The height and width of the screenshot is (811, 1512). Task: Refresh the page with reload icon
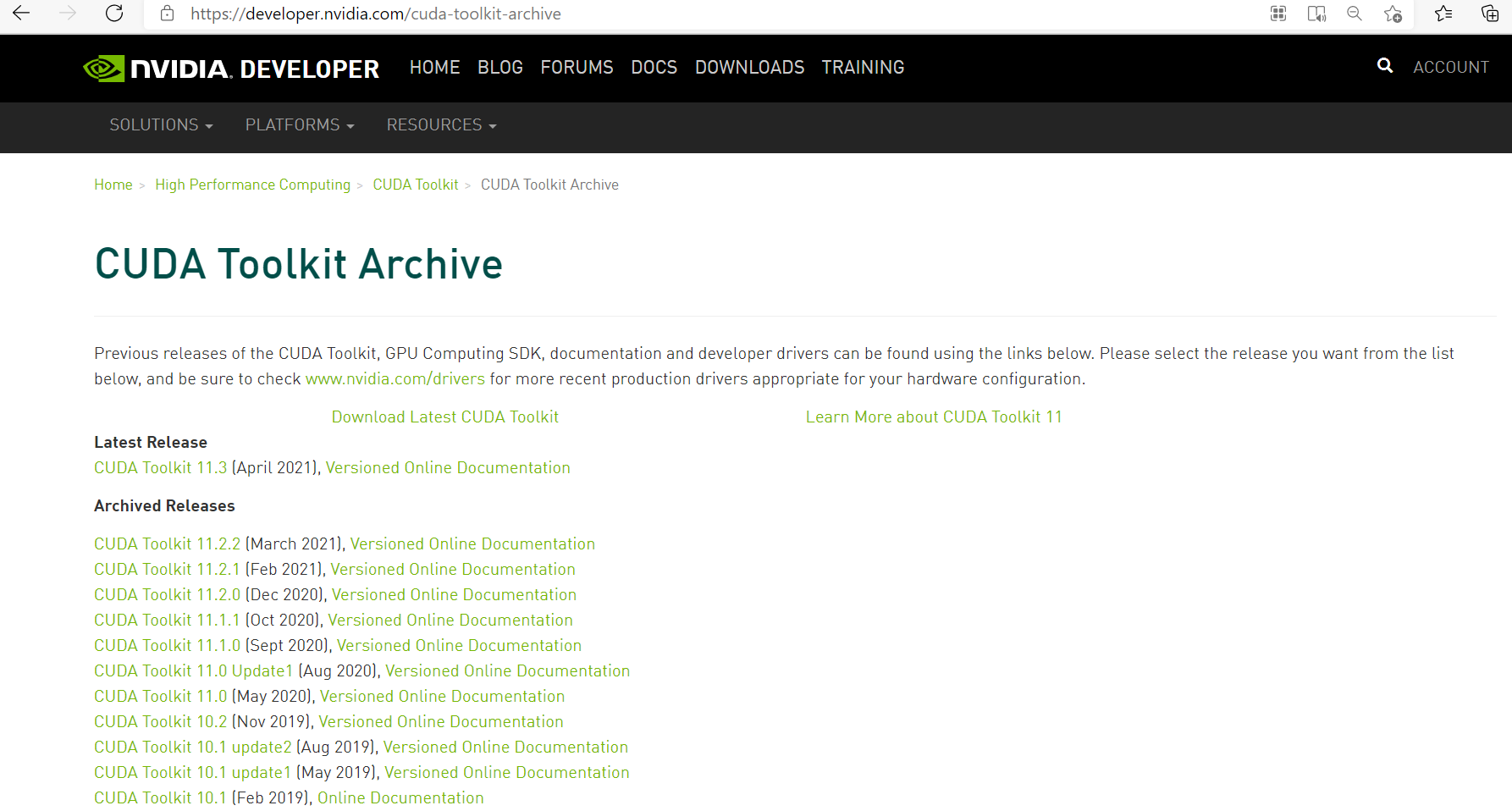coord(114,14)
